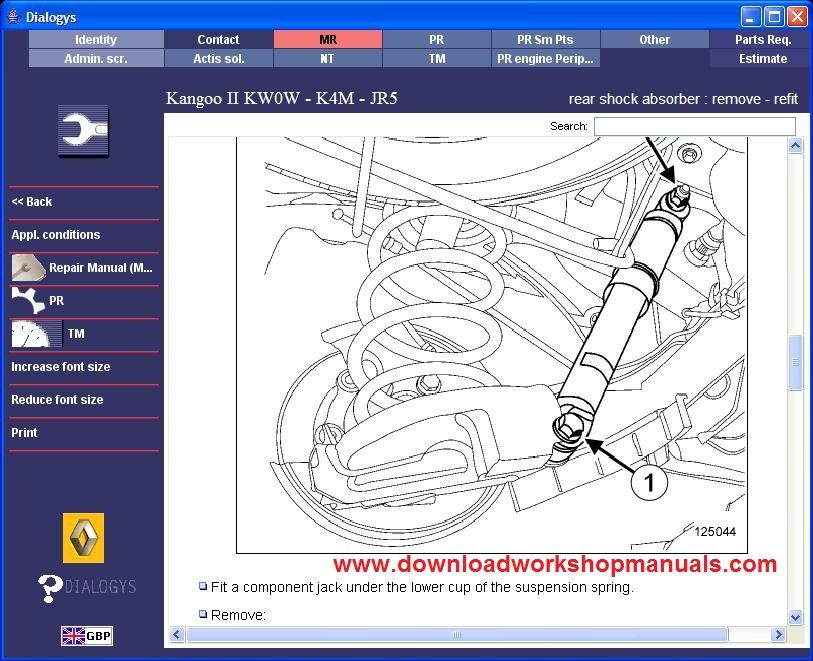This screenshot has width=813, height=661.
Task: Open Dialogys help question mark icon
Action: coord(50,588)
